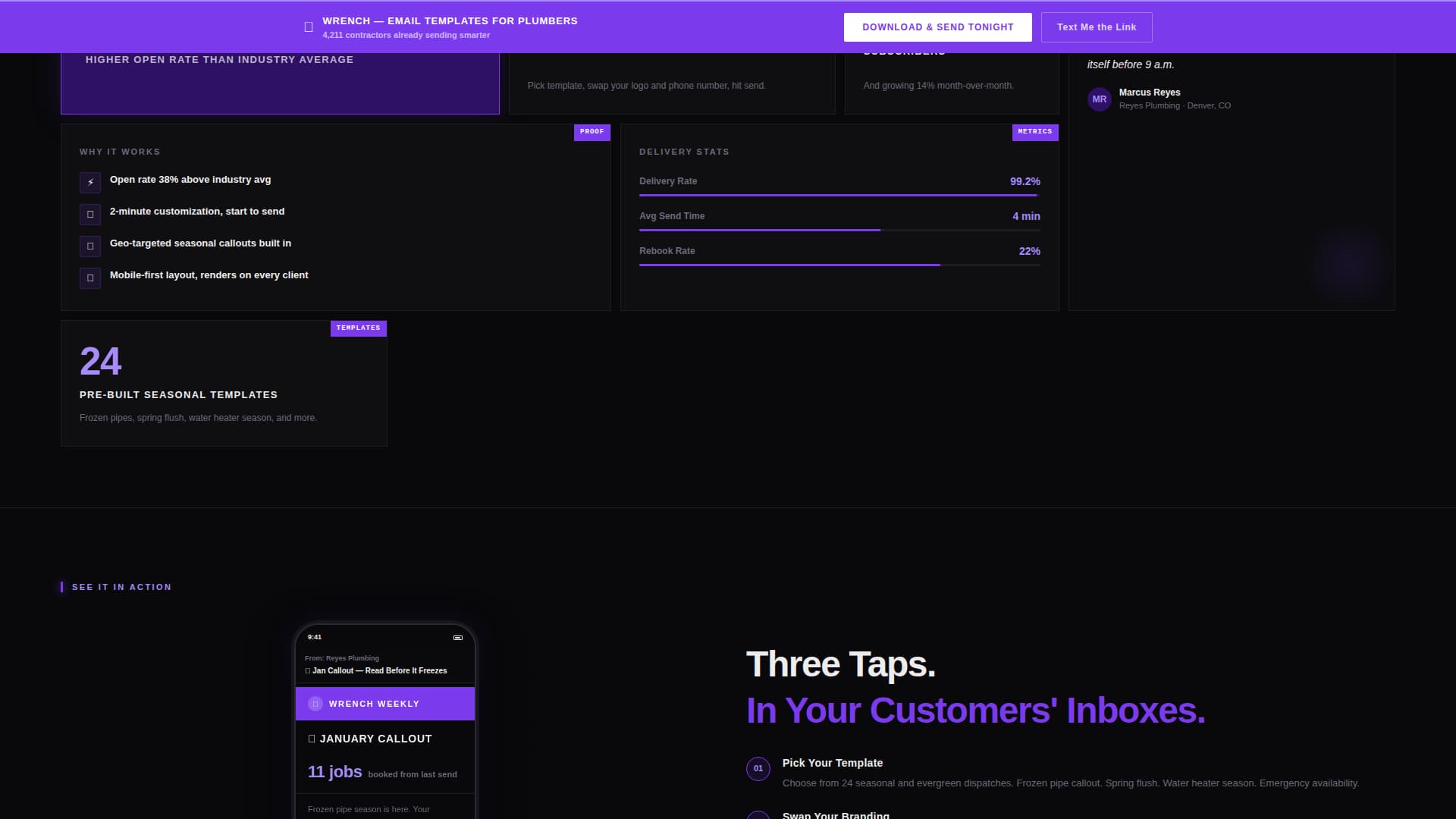Click the icon beside Geo-targeted seasonal callouts
1456x819 pixels.
(90, 246)
